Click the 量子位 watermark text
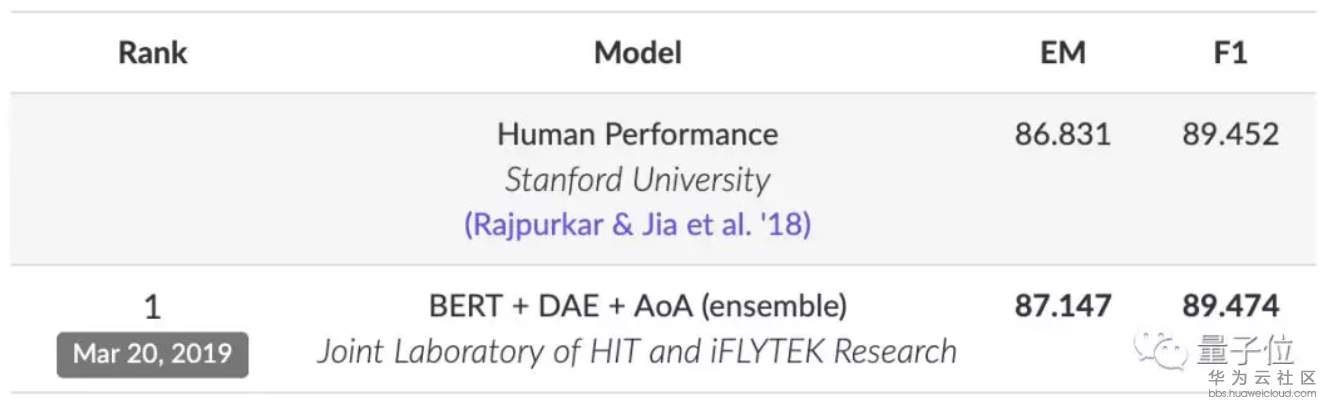 point(1245,350)
